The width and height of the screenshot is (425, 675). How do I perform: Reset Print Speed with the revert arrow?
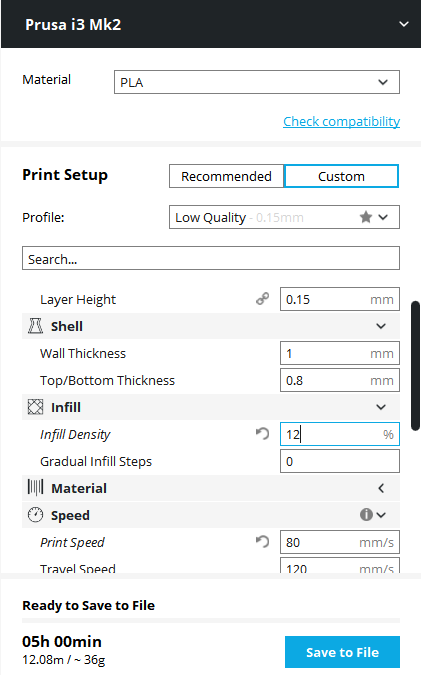click(262, 542)
